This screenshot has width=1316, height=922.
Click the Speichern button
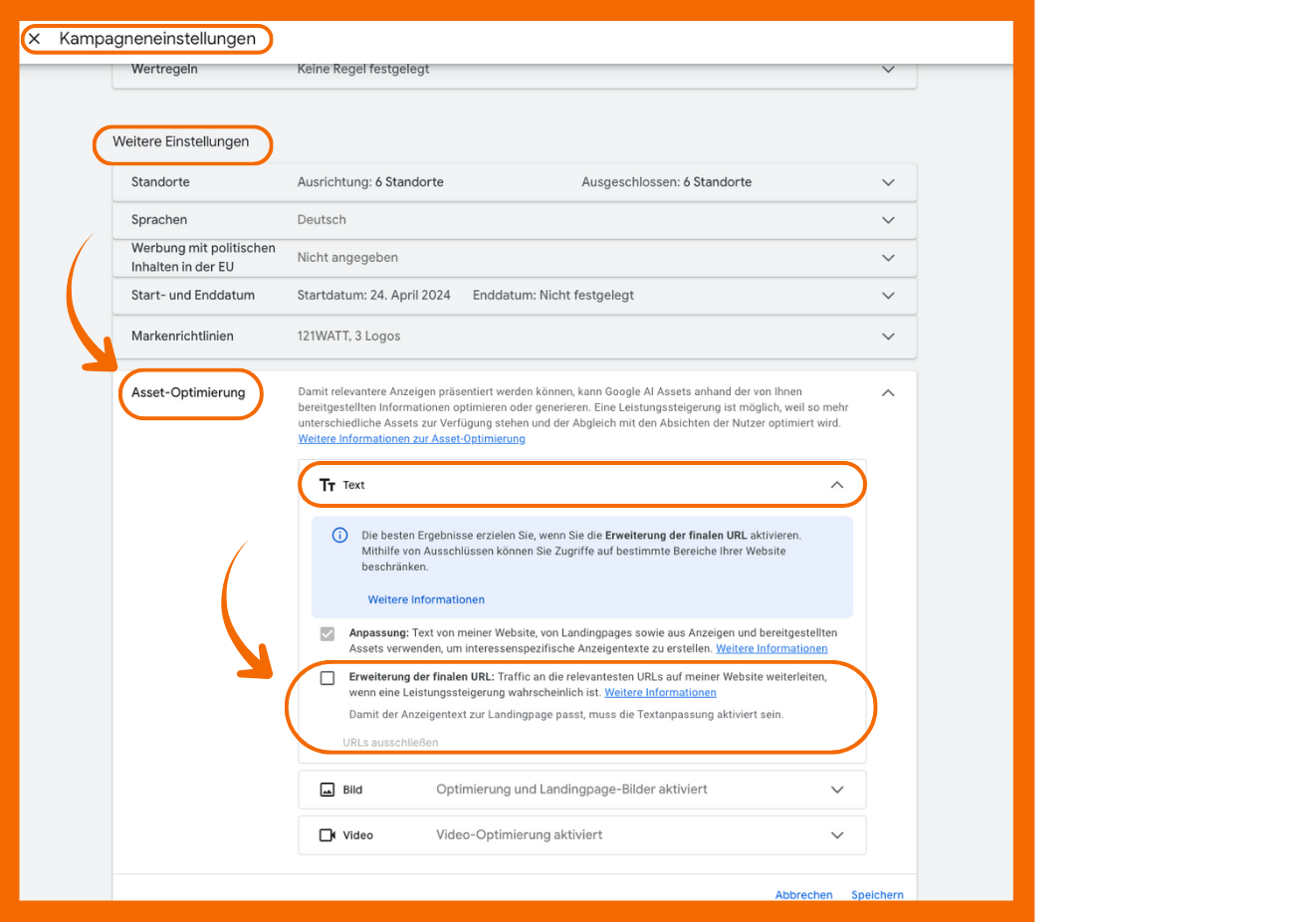coord(877,894)
